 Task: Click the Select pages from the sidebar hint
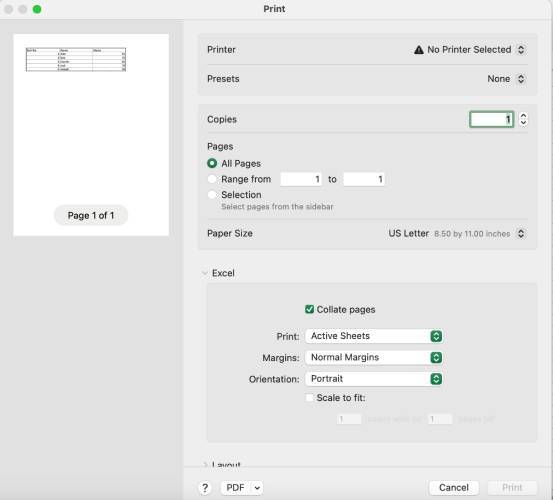pyautogui.click(x=277, y=207)
